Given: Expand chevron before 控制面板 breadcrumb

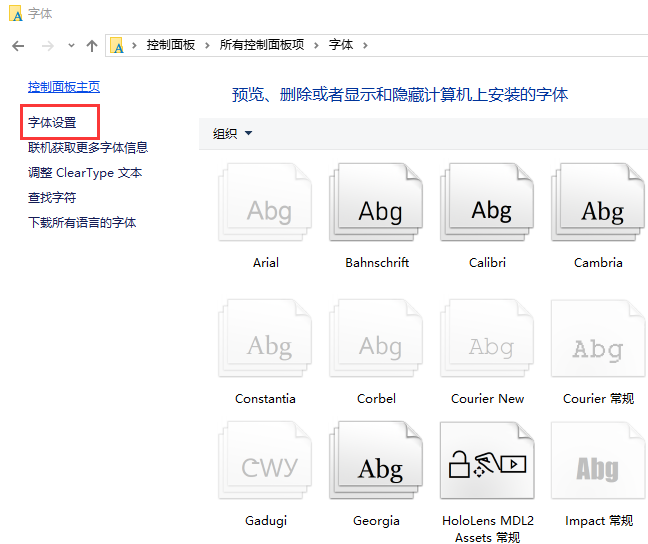Looking at the screenshot, I should tap(134, 45).
